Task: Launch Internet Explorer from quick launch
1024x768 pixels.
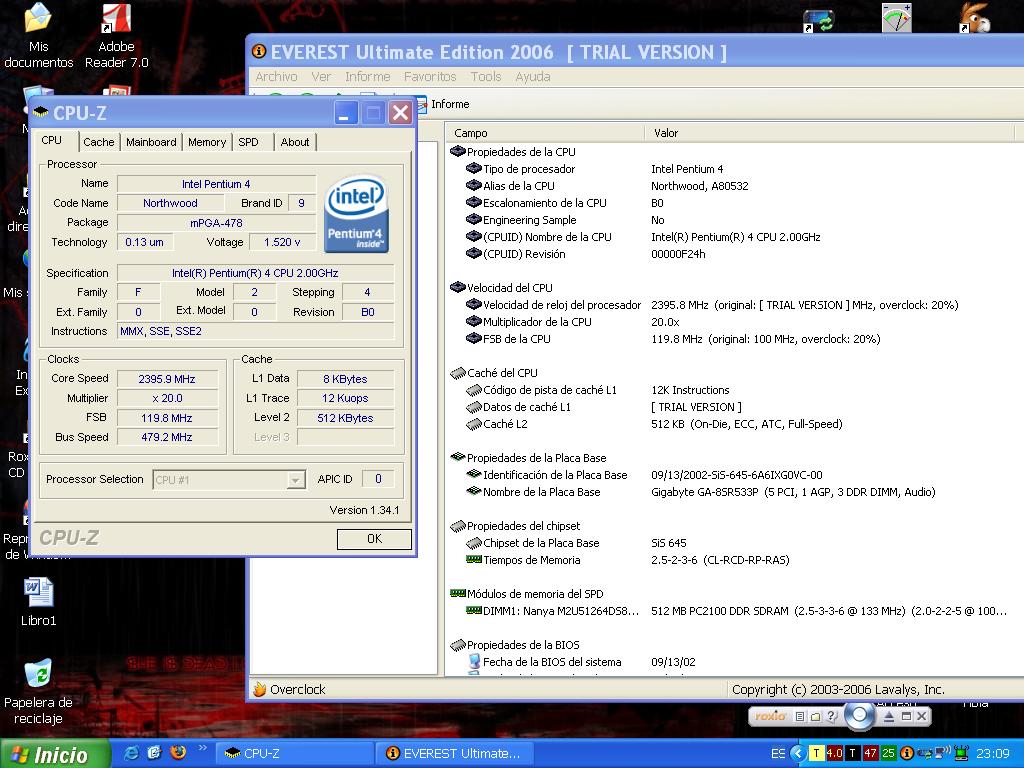Action: (131, 753)
